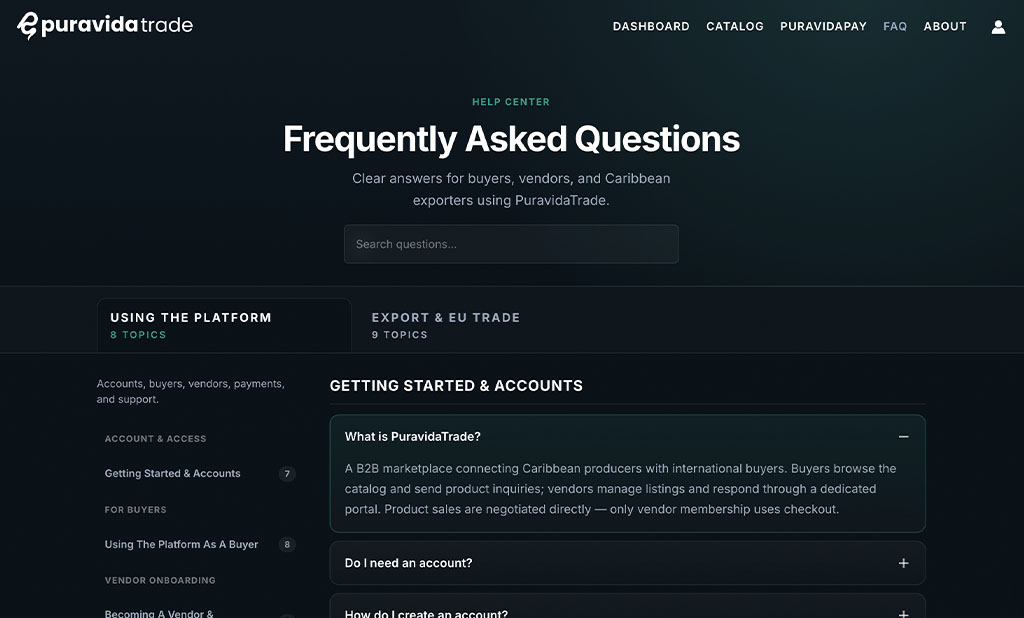Visit the About page
This screenshot has height=618, width=1024.
[x=945, y=26]
